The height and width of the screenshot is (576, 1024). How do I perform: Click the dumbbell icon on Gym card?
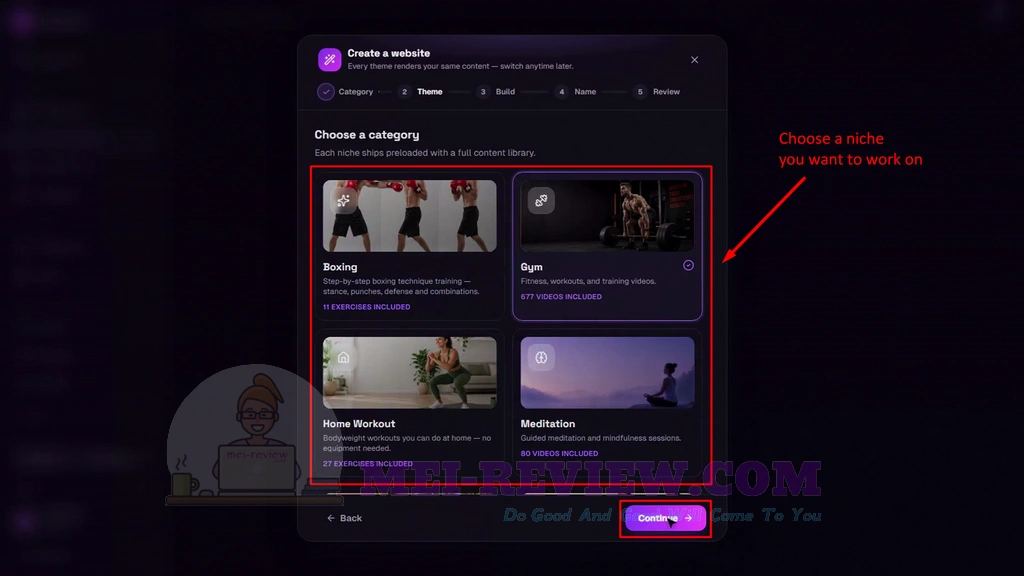(541, 200)
